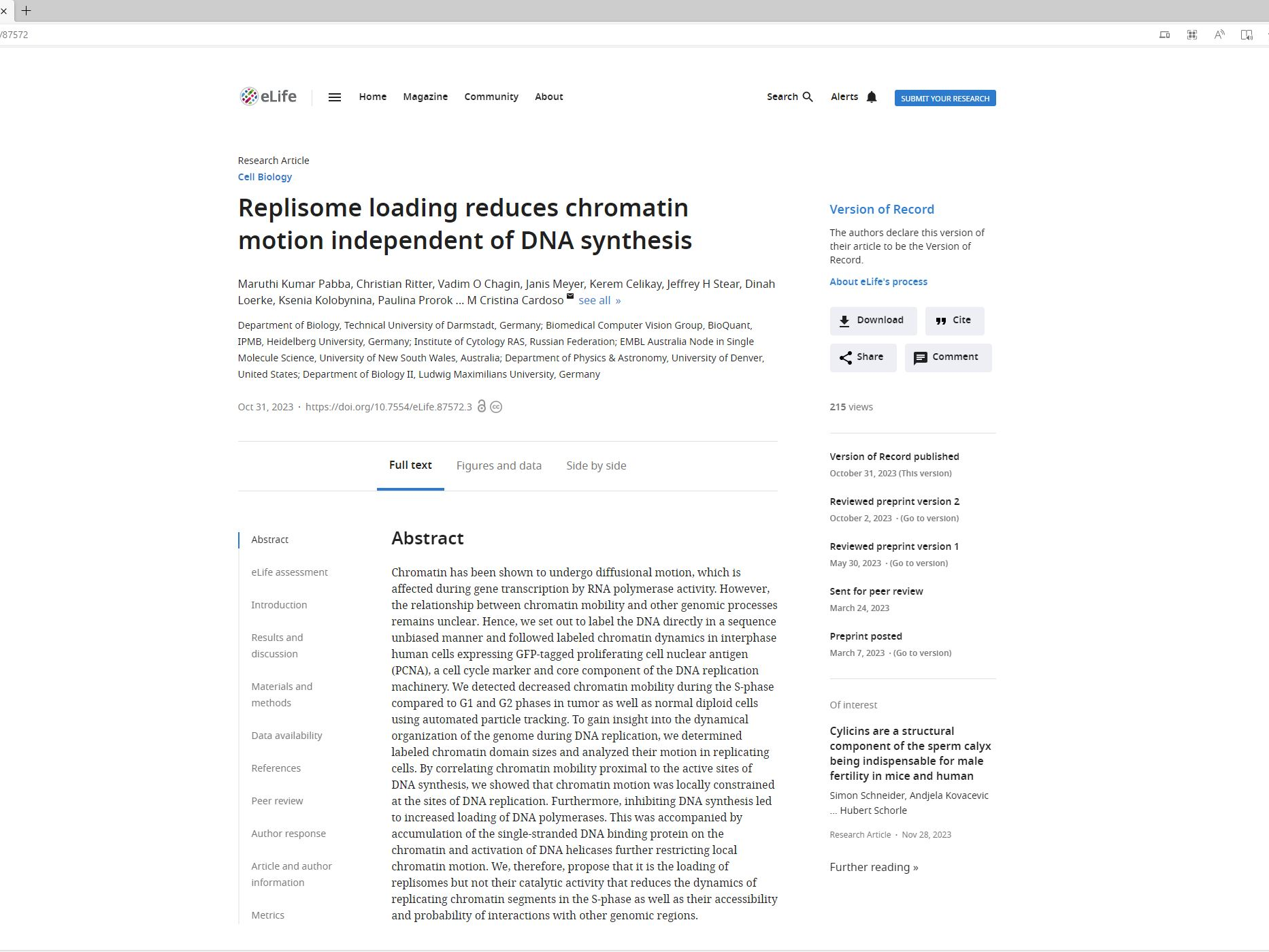Open the About menu item

click(x=548, y=97)
